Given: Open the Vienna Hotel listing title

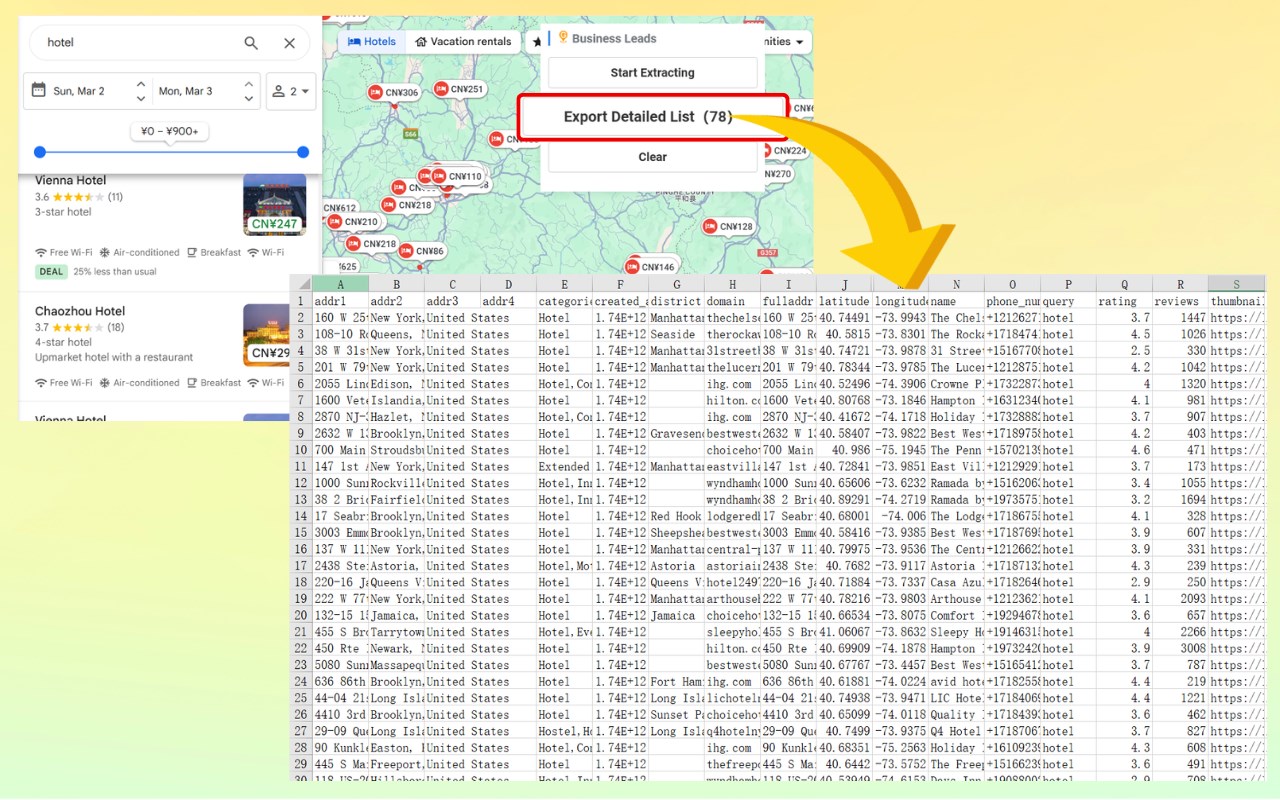Looking at the screenshot, I should pyautogui.click(x=70, y=181).
